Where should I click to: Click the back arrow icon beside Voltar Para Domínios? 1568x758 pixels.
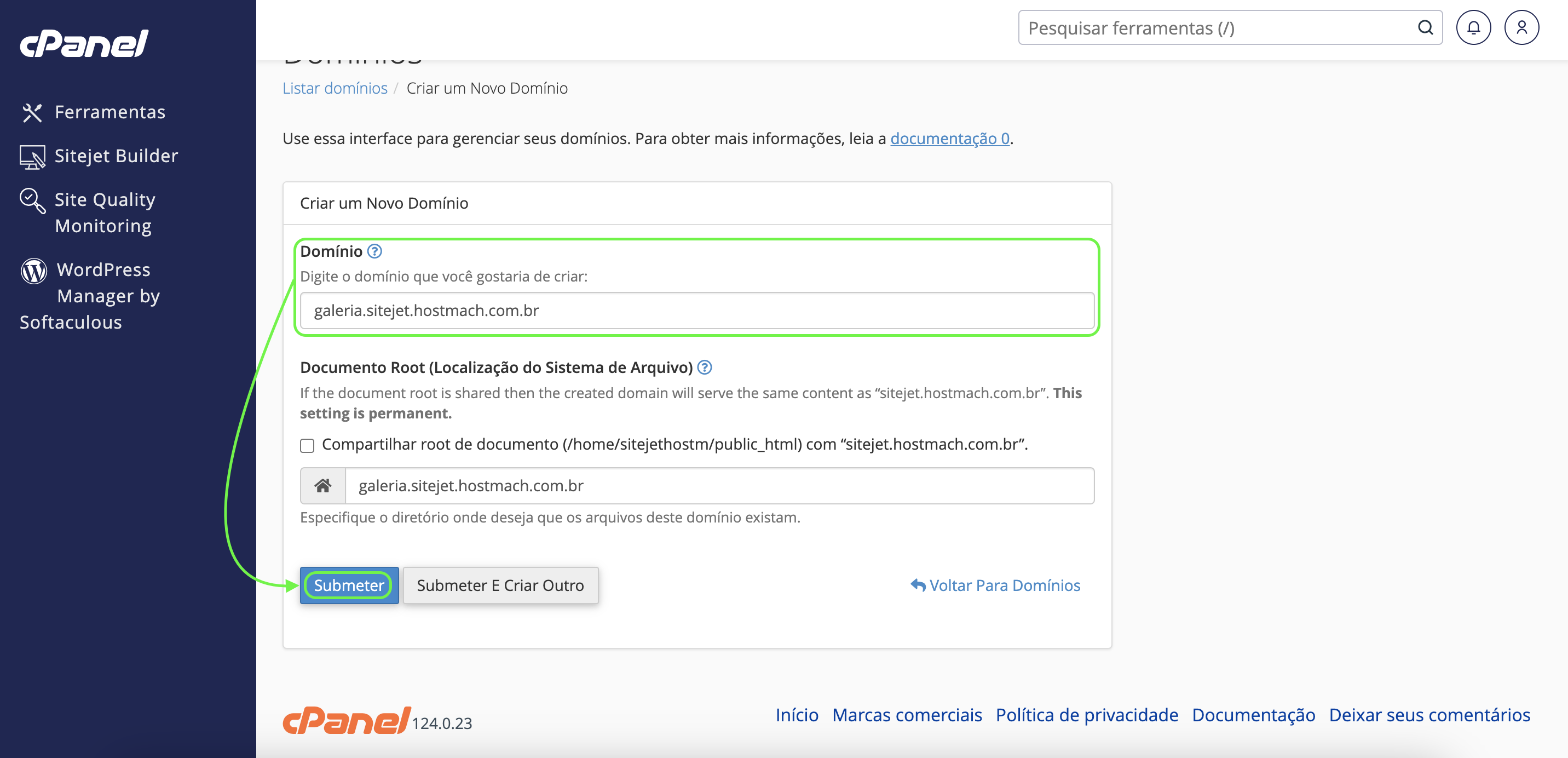[x=918, y=585]
